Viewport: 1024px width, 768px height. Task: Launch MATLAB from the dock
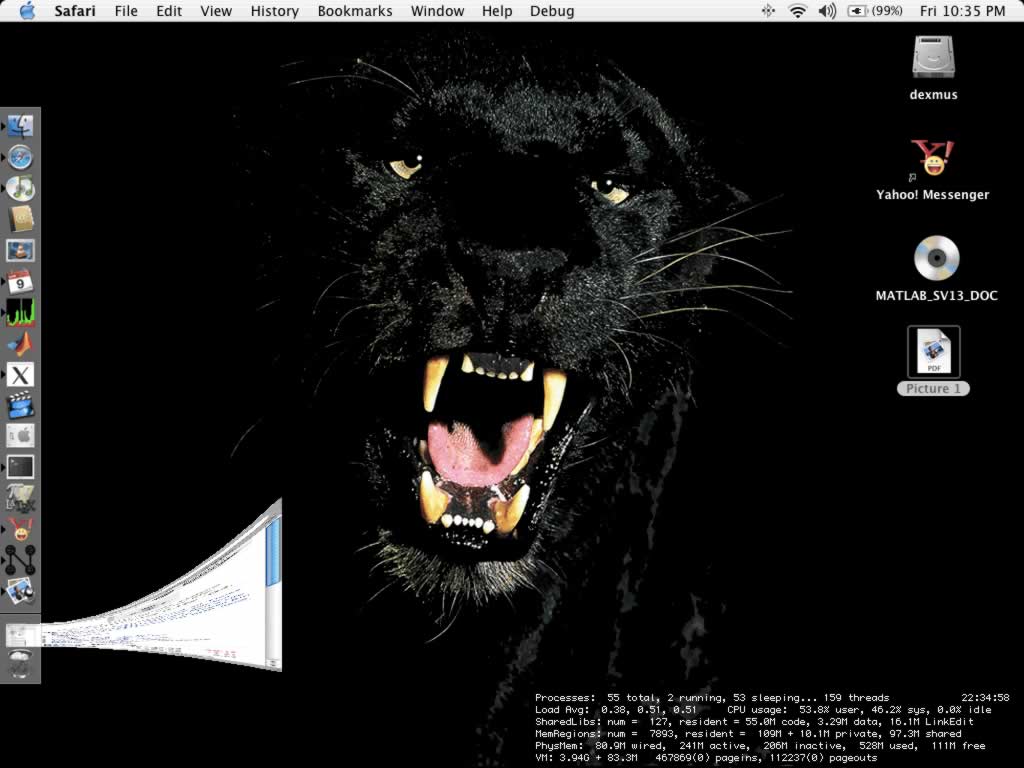tap(20, 344)
